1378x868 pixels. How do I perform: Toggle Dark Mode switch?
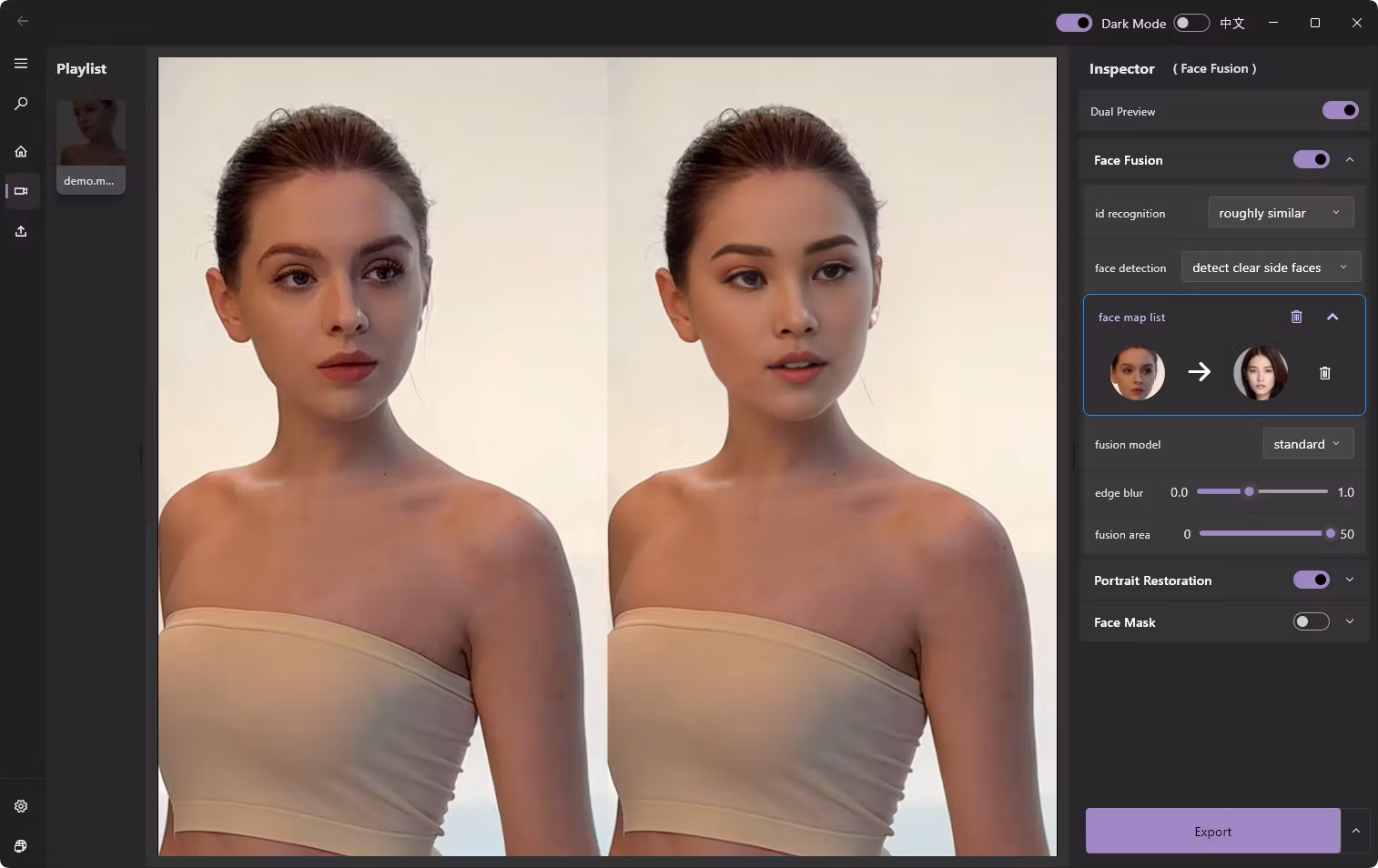(1074, 23)
